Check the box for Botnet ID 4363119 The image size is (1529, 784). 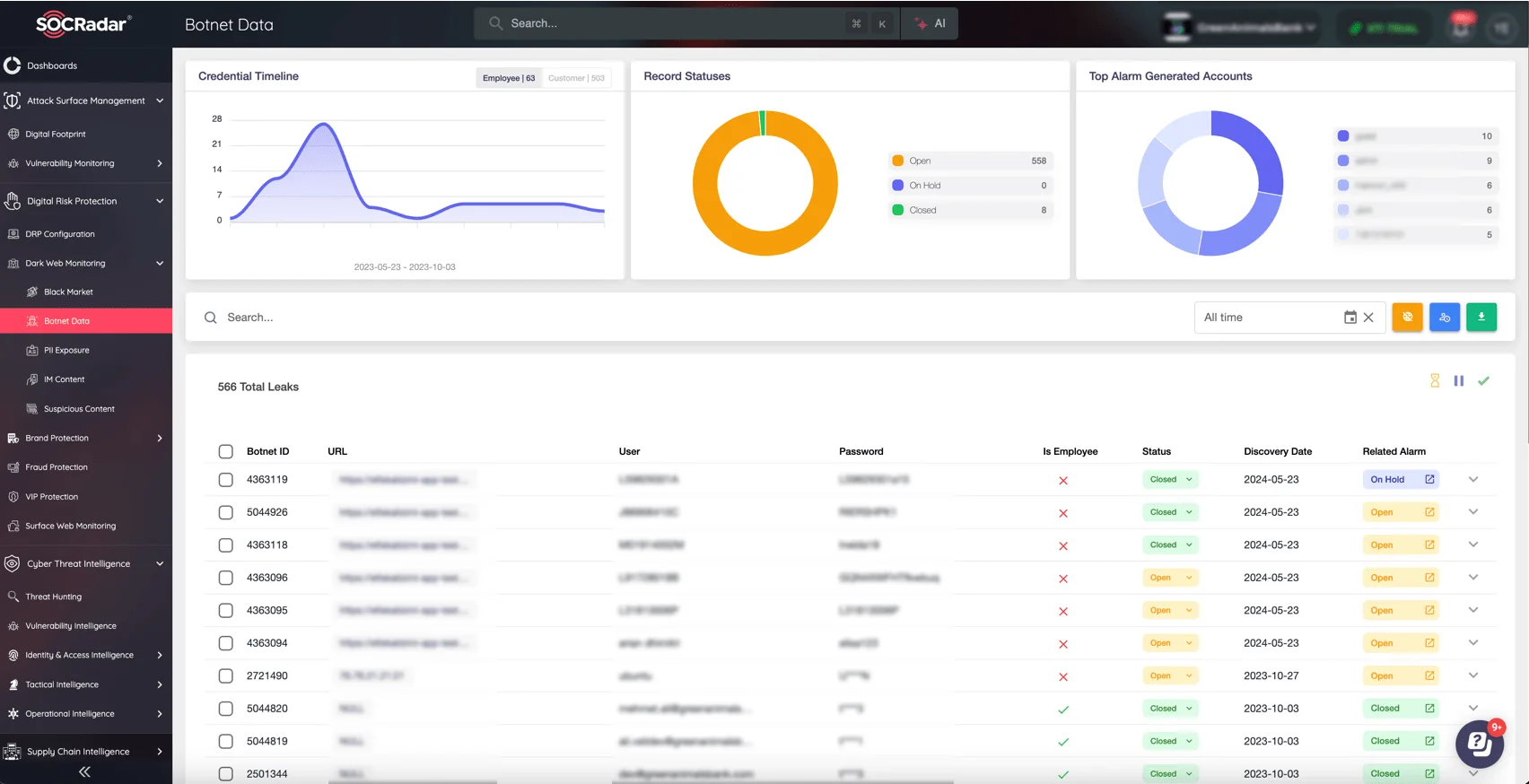point(225,480)
